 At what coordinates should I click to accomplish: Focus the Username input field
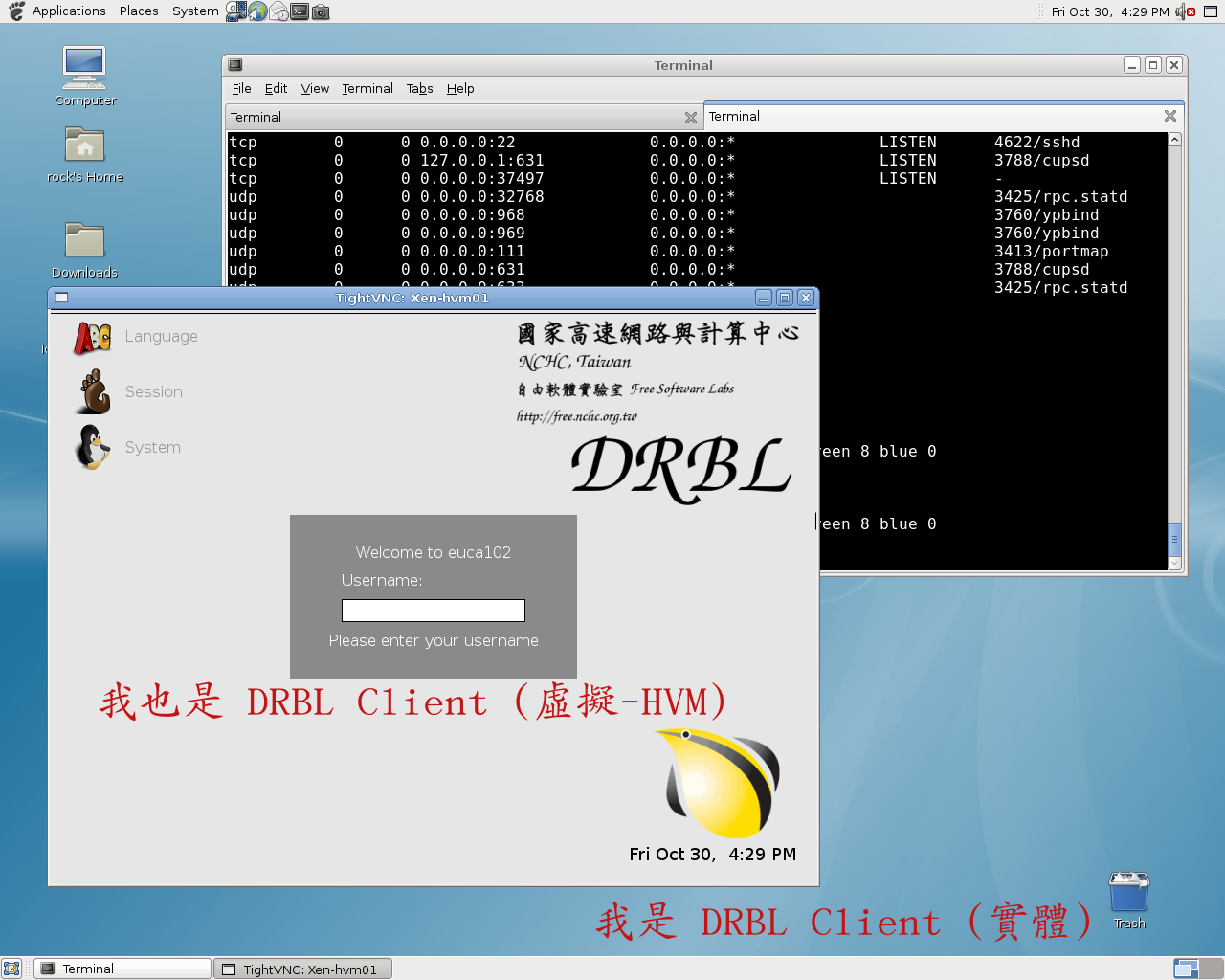pyautogui.click(x=434, y=611)
